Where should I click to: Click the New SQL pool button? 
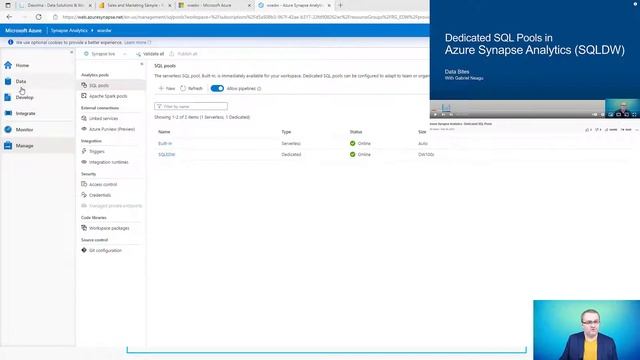pos(167,88)
